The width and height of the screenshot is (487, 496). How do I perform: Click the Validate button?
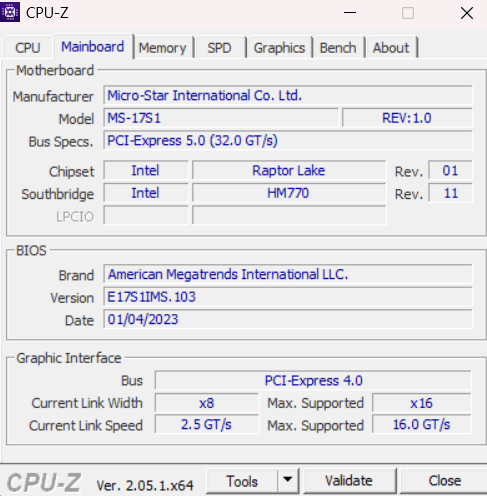[x=349, y=481]
